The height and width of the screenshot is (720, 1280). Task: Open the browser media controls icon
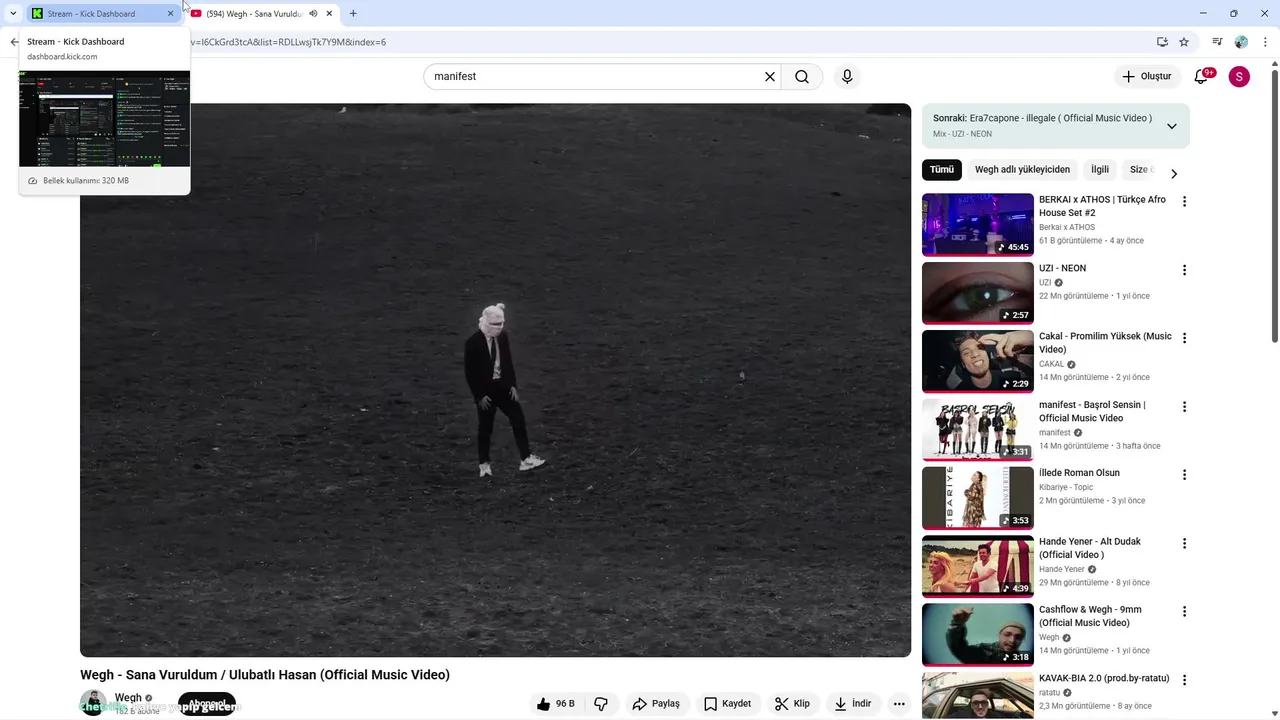coord(1217,42)
